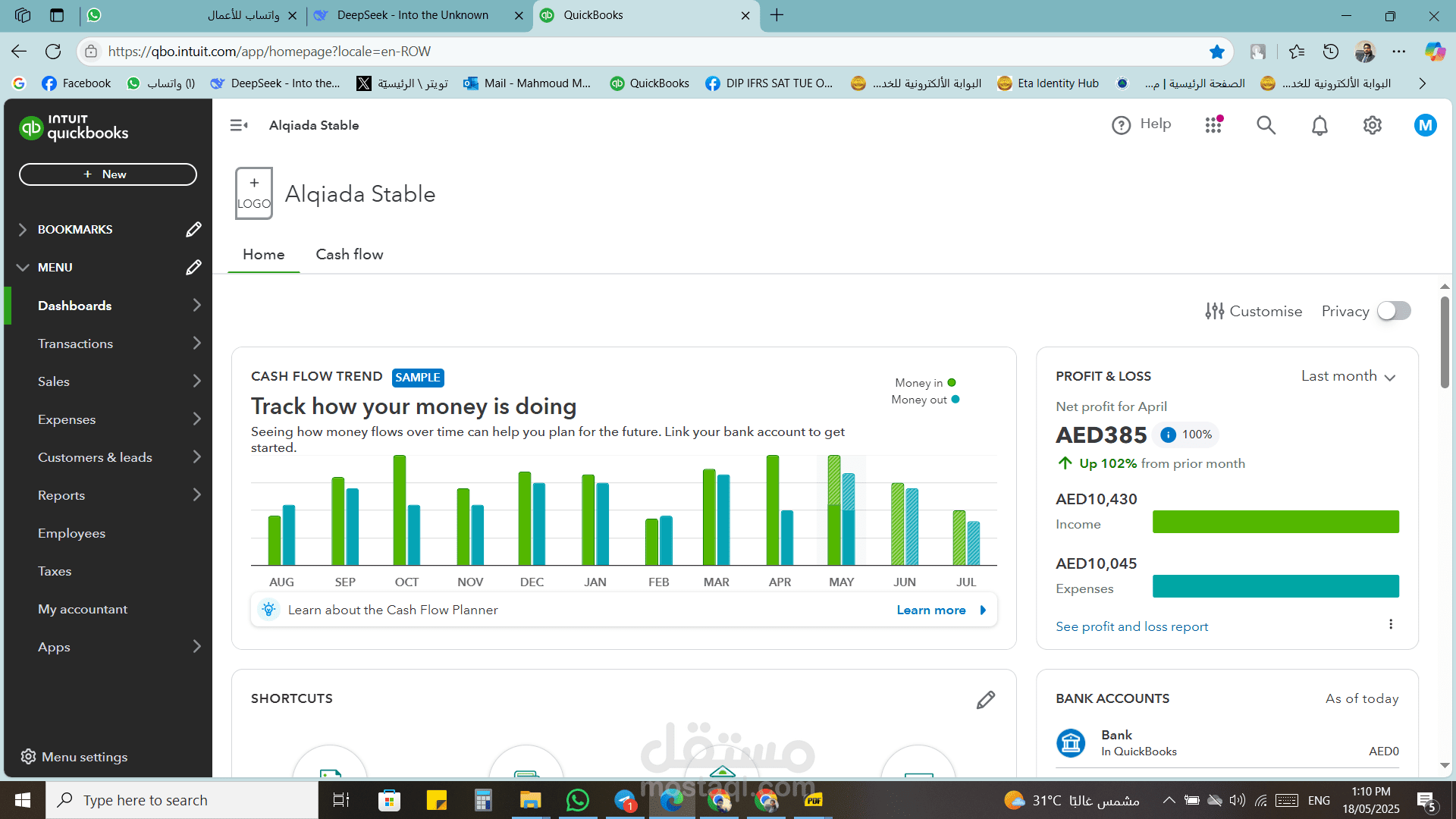Select the Home tab
1456x819 pixels.
263,255
